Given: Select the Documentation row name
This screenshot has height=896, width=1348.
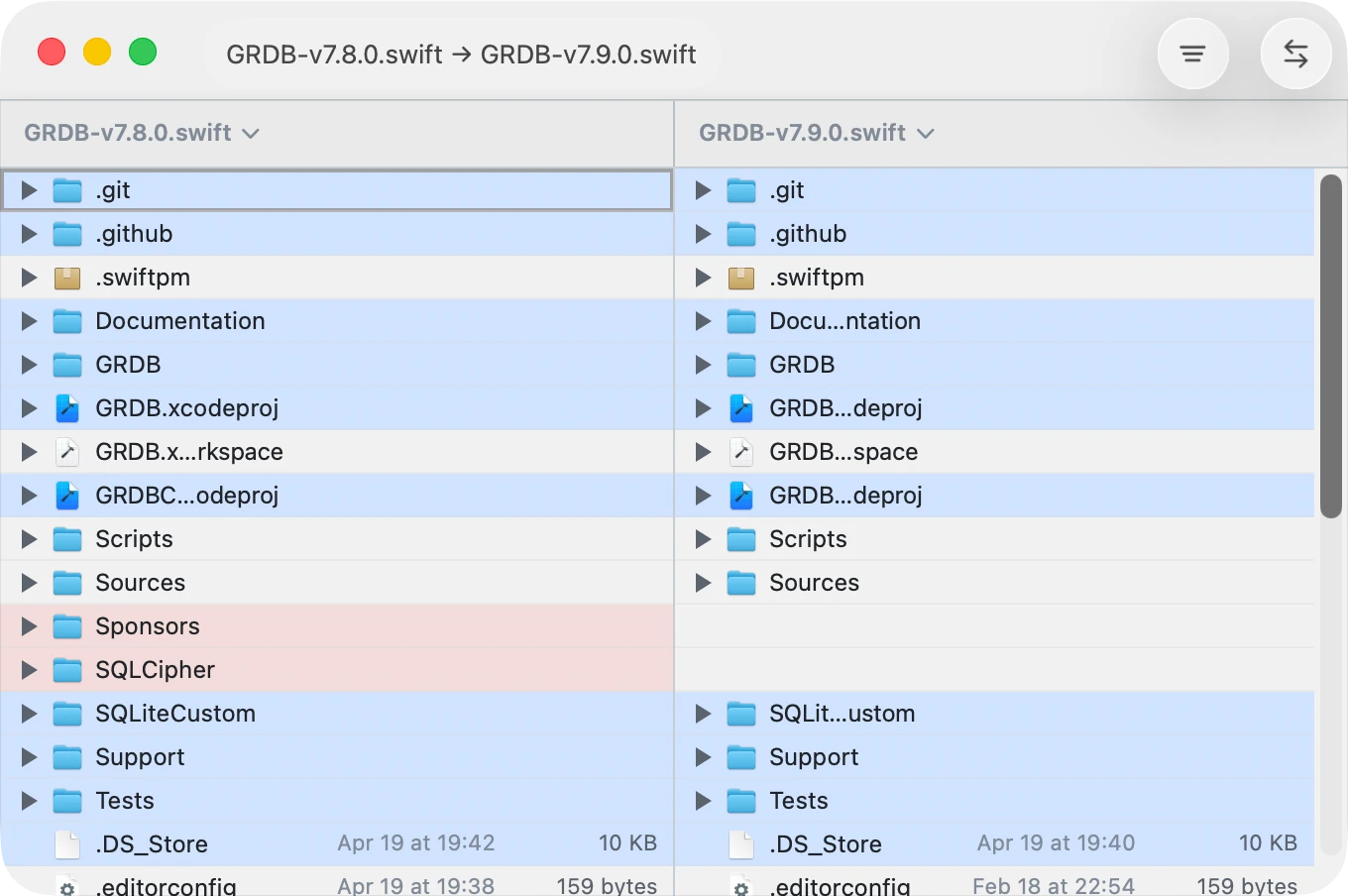Looking at the screenshot, I should coord(180,321).
